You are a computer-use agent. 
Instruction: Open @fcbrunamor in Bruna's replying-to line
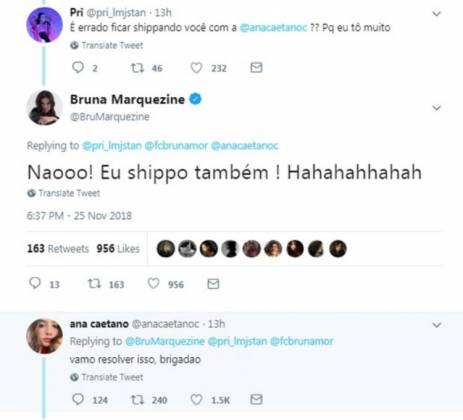(x=176, y=146)
